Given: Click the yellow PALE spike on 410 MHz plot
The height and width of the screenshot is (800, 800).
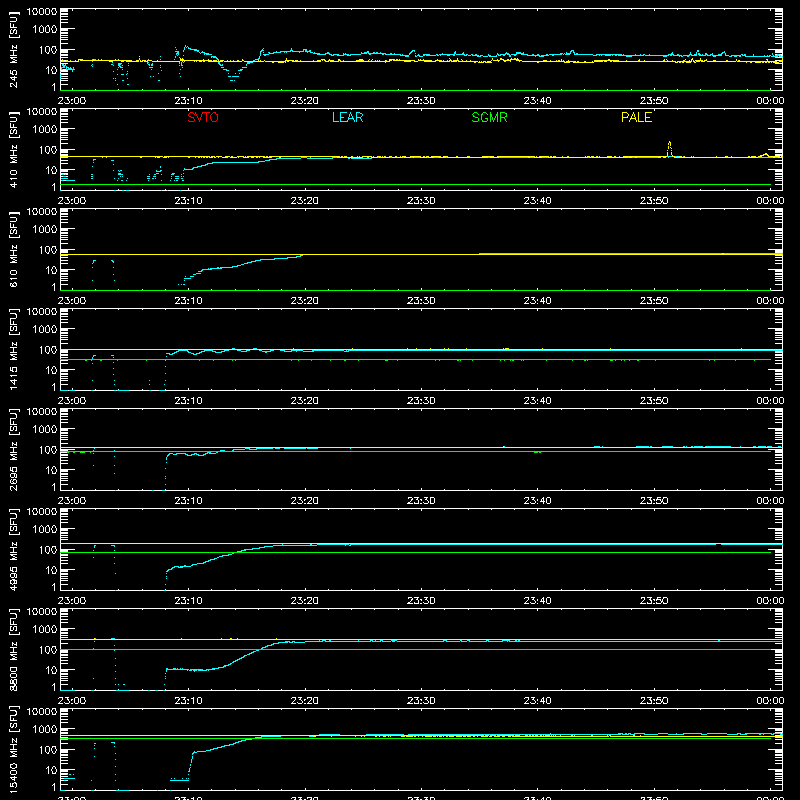Looking at the screenshot, I should [x=669, y=149].
